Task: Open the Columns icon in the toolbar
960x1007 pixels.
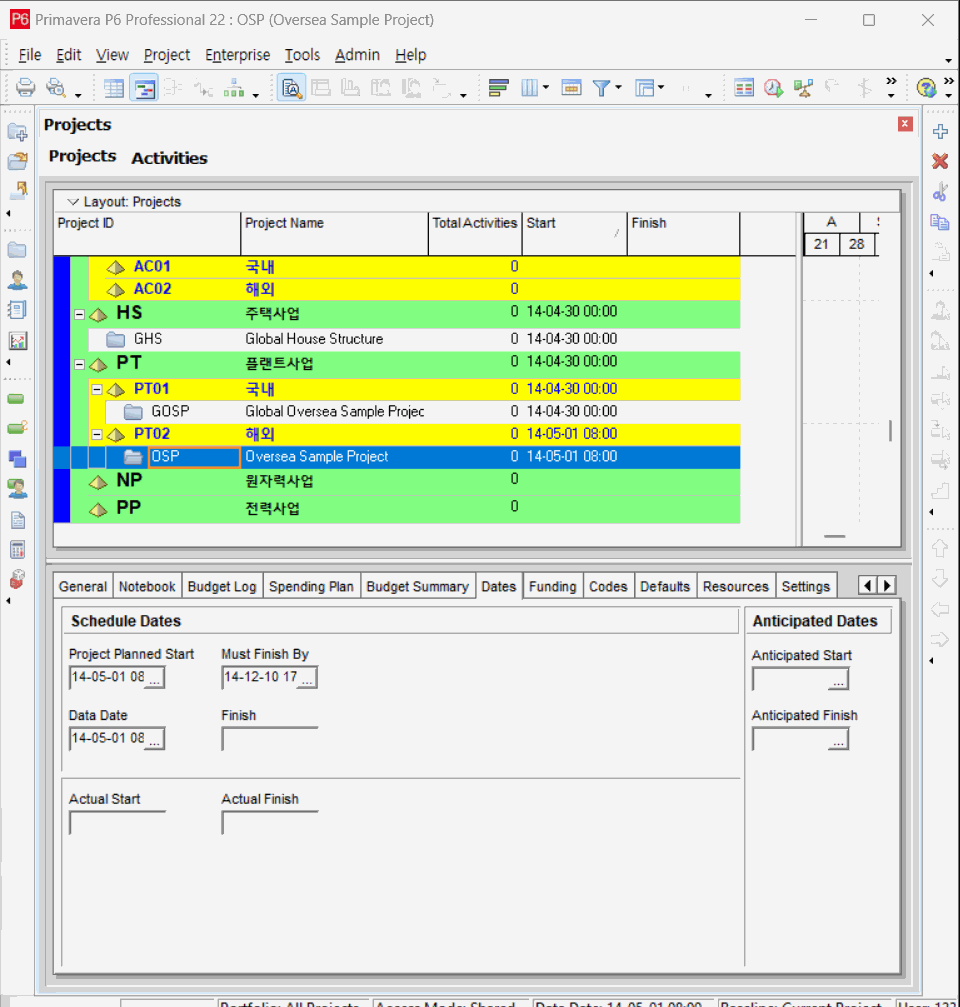Action: pos(530,88)
